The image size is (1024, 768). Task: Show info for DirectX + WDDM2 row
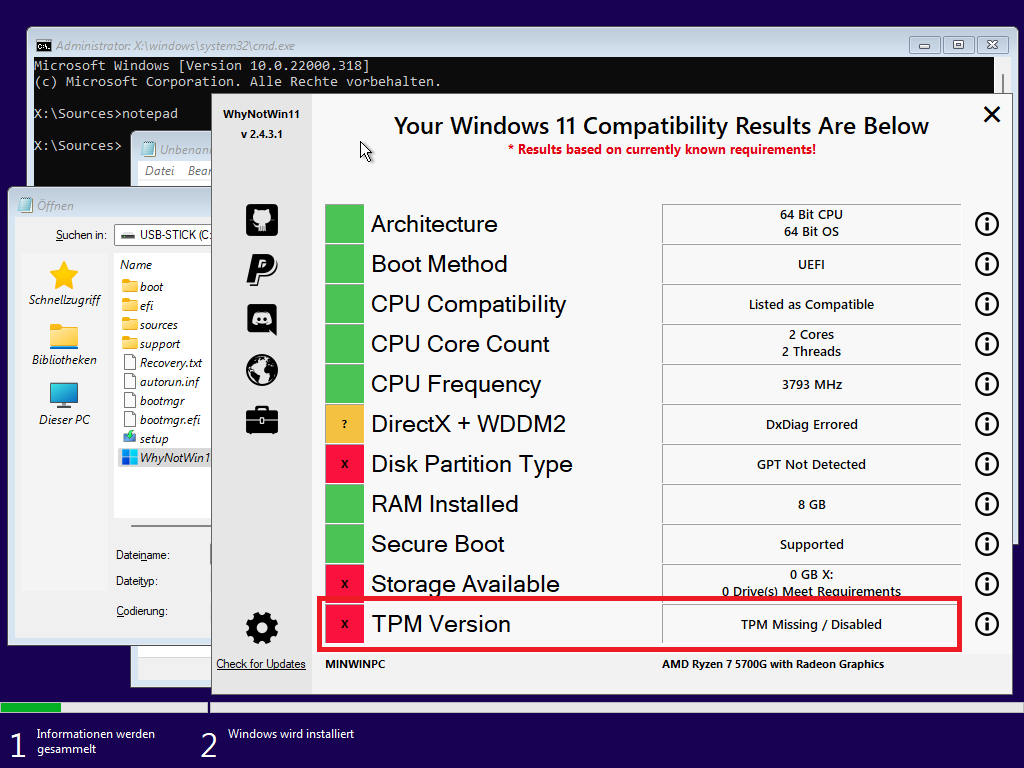[987, 424]
